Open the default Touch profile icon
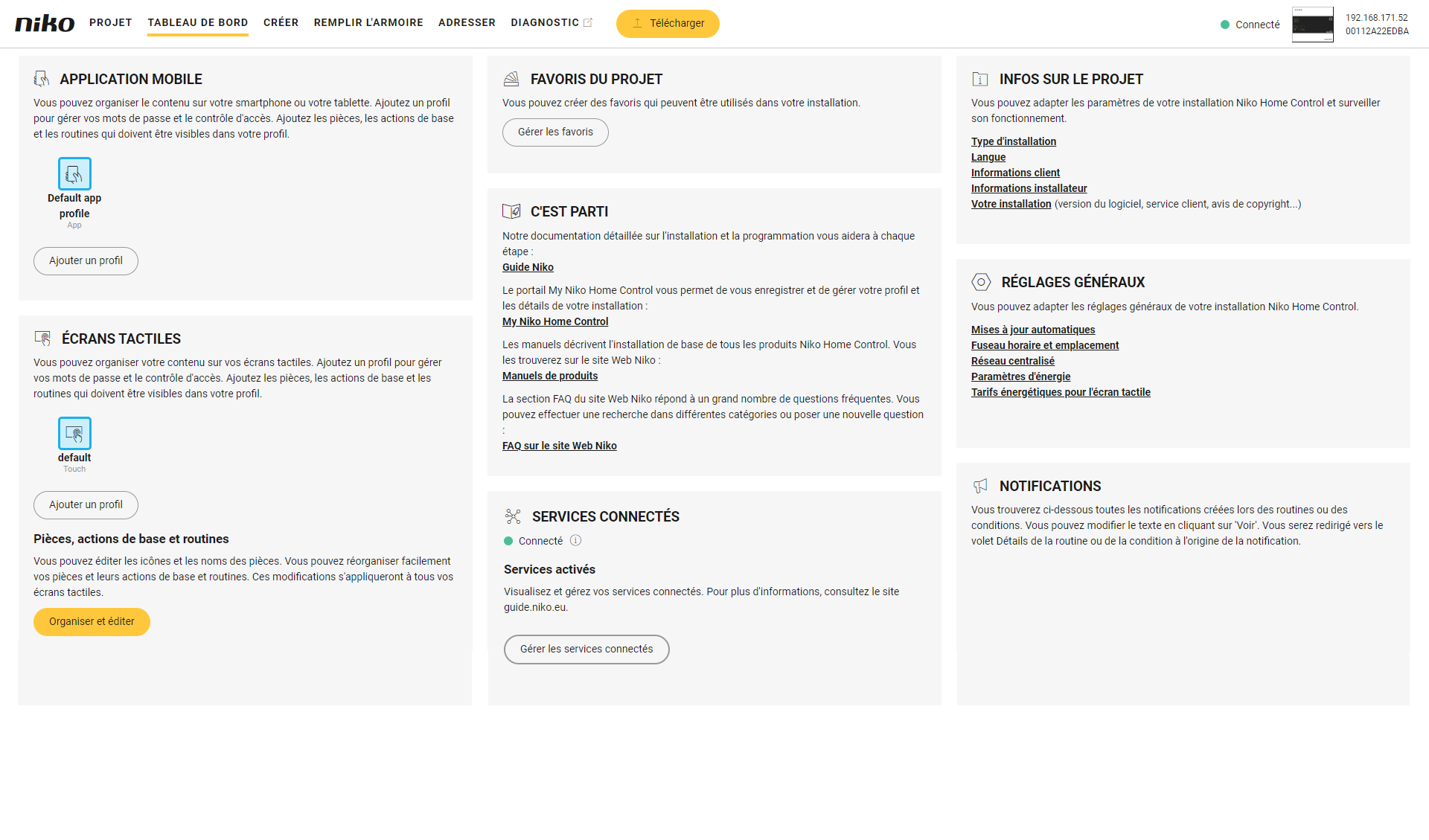The height and width of the screenshot is (840, 1429). [x=74, y=433]
